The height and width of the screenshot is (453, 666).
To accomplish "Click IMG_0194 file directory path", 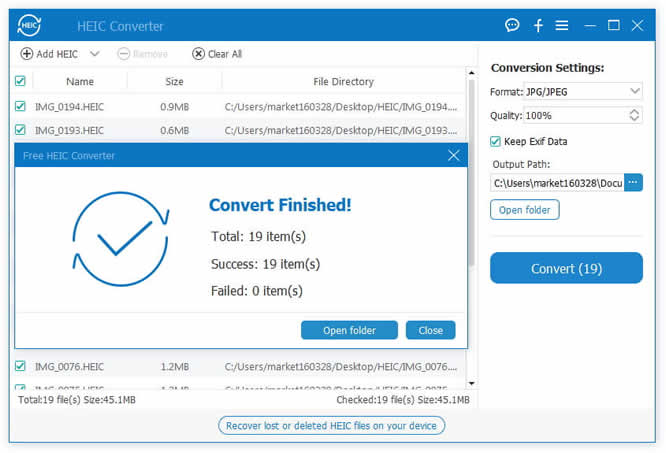I will click(341, 107).
